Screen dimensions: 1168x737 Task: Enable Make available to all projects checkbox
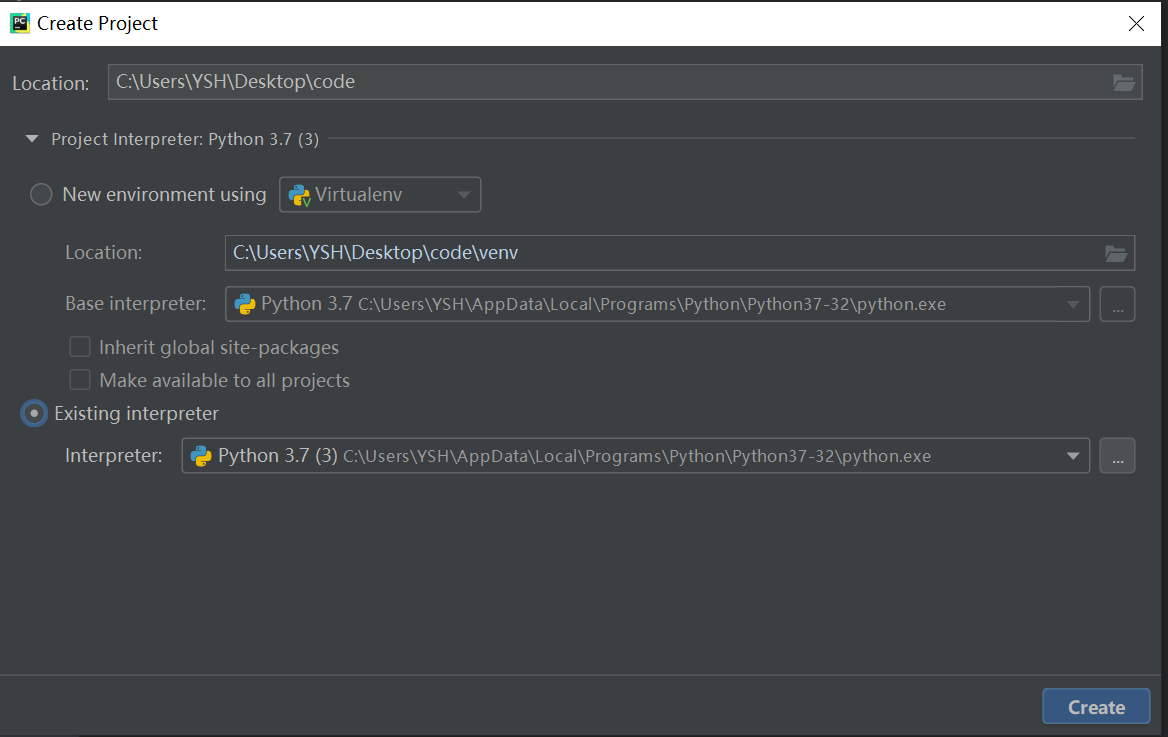pyautogui.click(x=80, y=380)
